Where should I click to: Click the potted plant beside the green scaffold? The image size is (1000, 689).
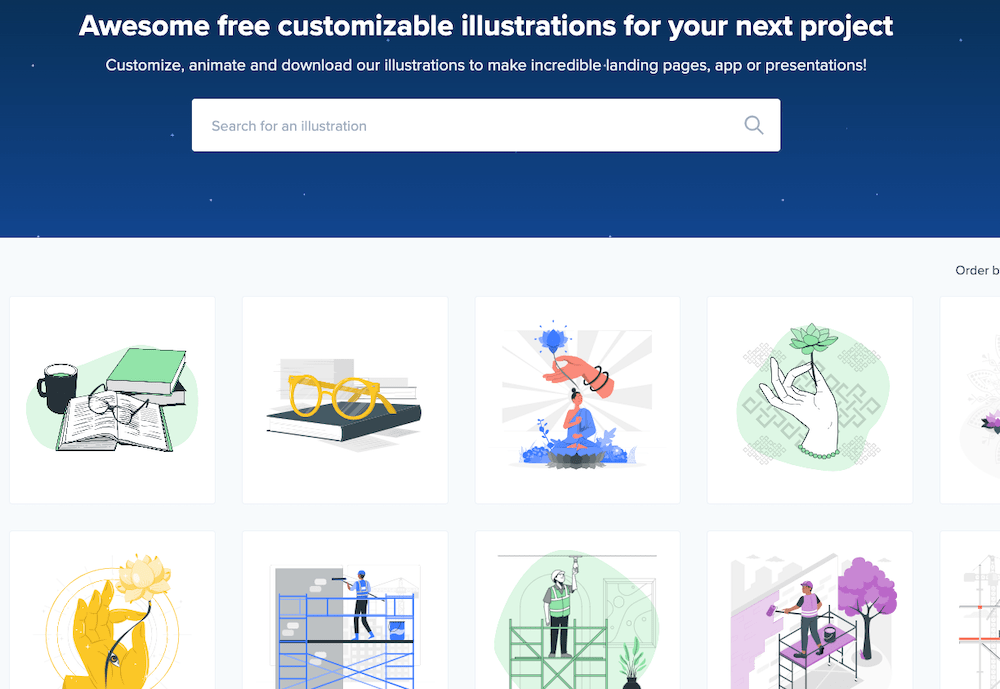click(x=629, y=665)
